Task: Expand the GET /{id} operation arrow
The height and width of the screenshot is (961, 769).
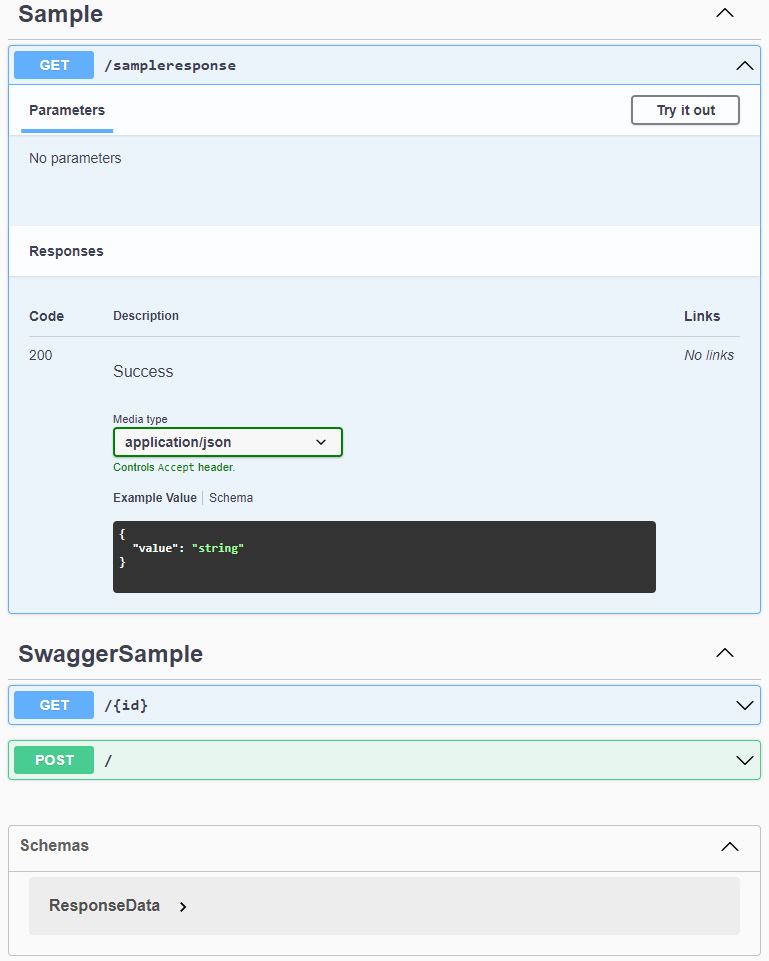Action: coord(744,705)
